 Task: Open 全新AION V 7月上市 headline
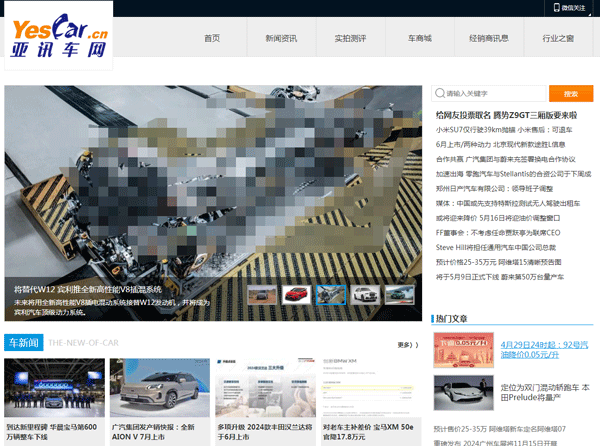click(153, 432)
